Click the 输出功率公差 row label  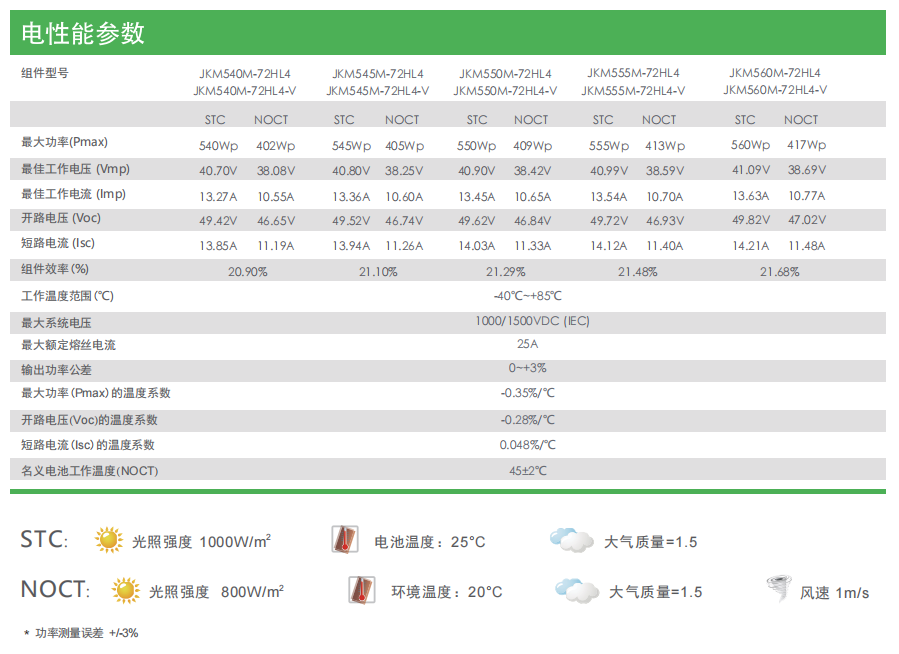(56, 370)
